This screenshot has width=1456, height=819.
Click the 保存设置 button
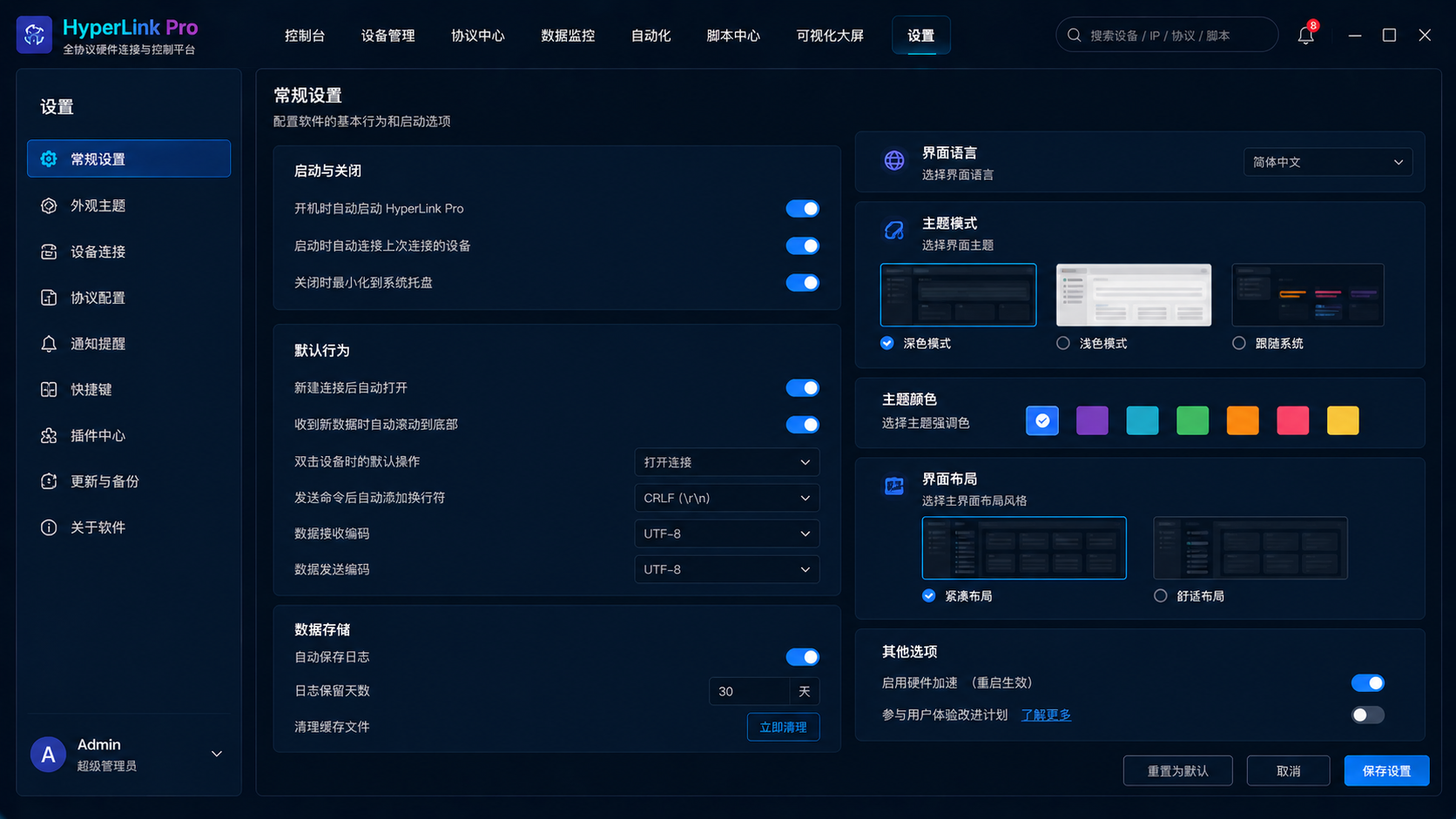click(x=1386, y=771)
